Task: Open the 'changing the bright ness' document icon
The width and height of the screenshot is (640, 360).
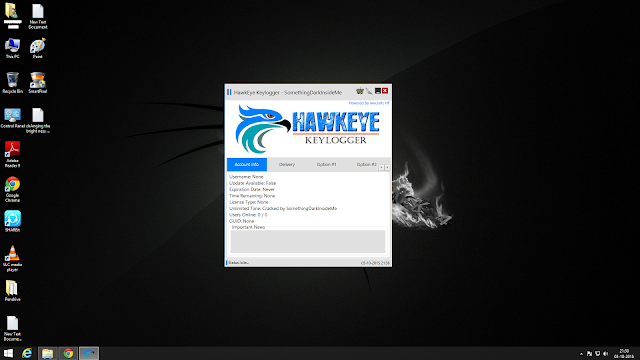Action: 38,120
